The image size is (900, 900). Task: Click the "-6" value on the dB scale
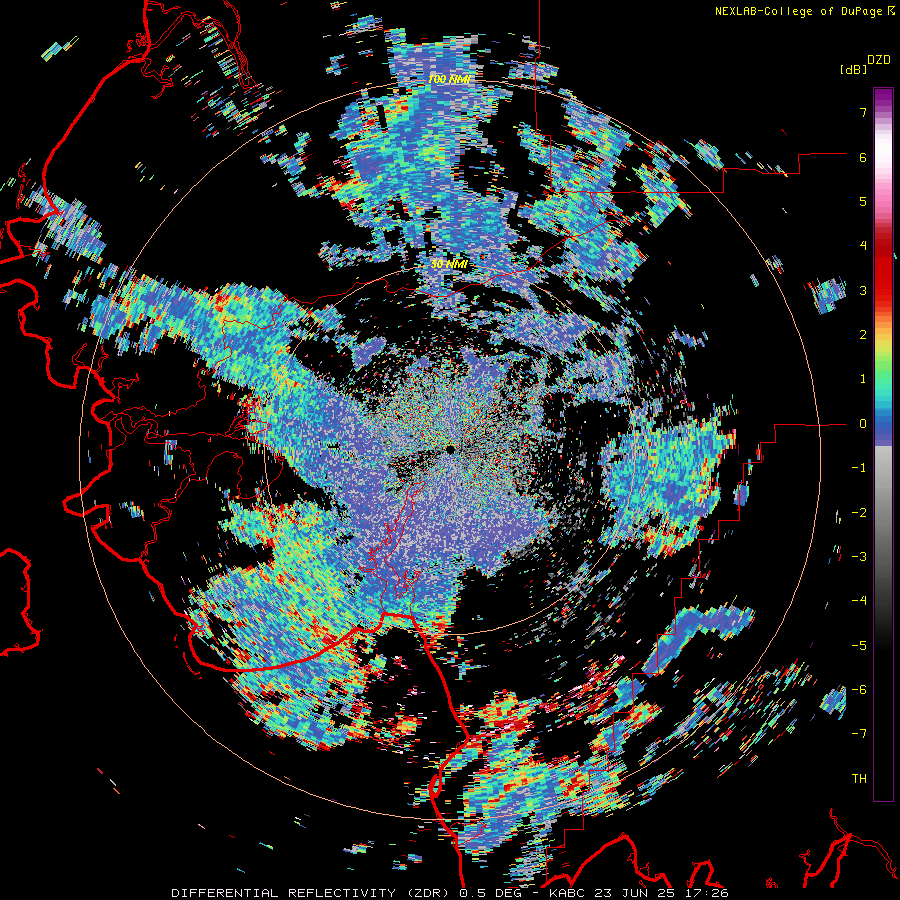[859, 690]
